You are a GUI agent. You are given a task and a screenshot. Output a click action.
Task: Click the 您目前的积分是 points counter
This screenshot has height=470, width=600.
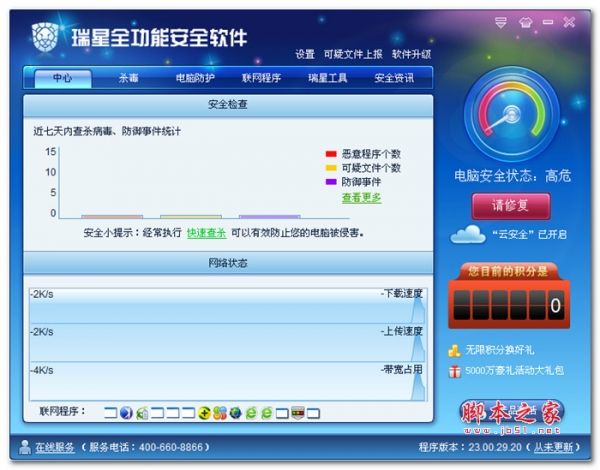click(509, 296)
